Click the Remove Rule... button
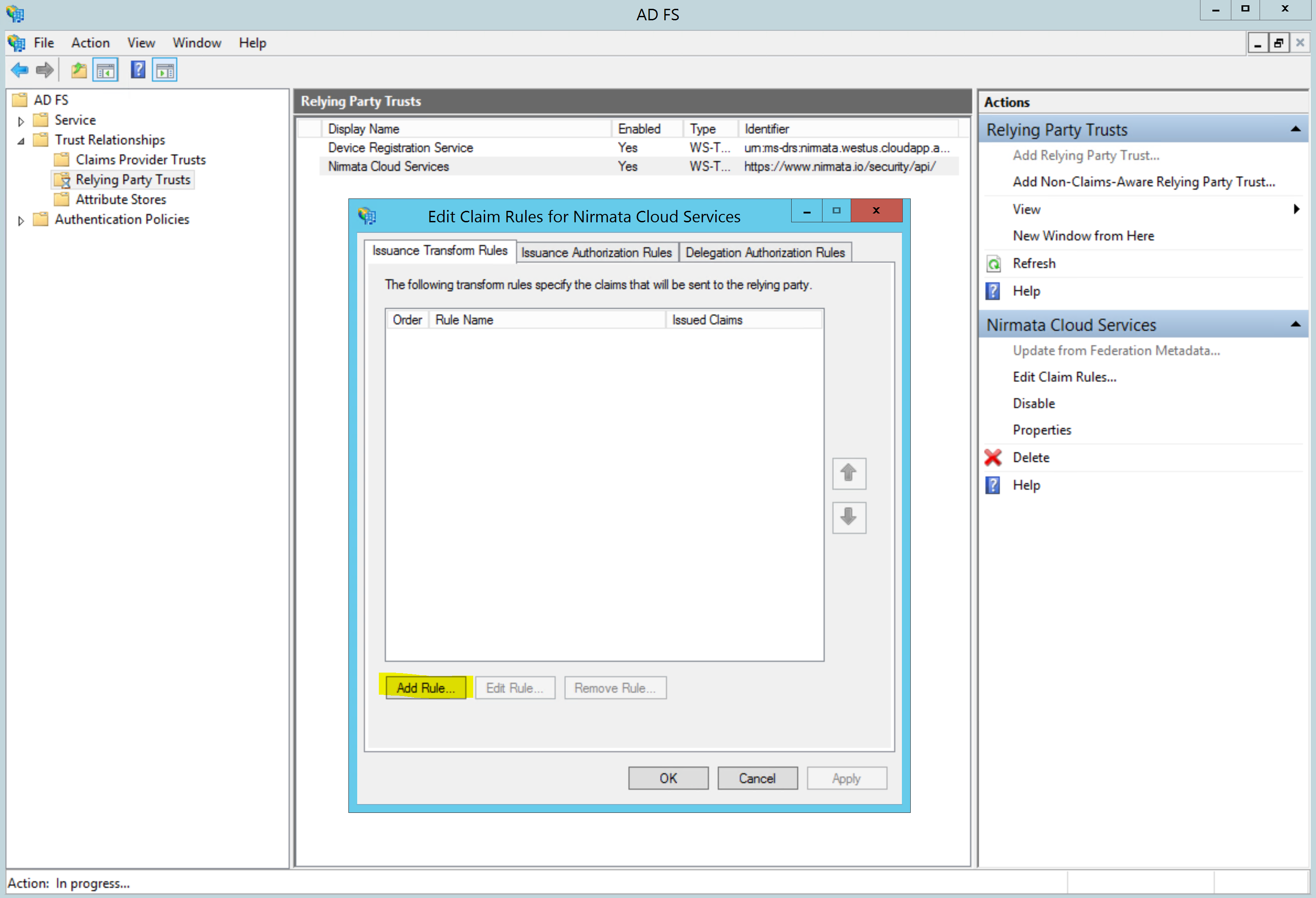 click(x=615, y=688)
